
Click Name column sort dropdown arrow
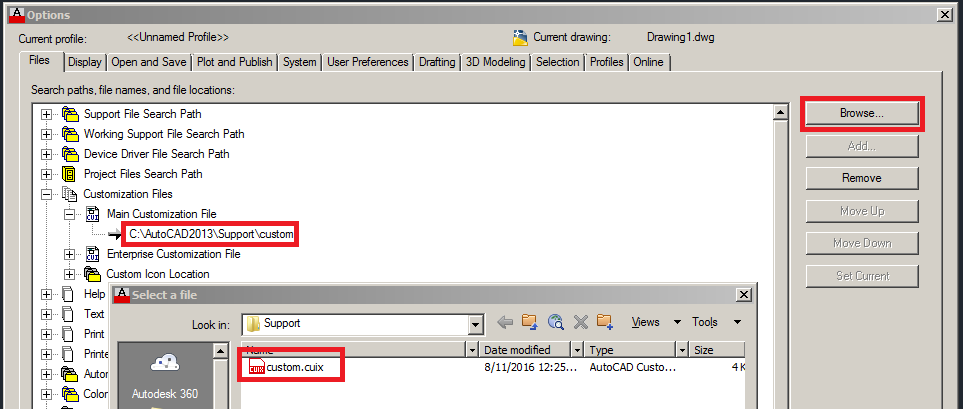tap(472, 350)
